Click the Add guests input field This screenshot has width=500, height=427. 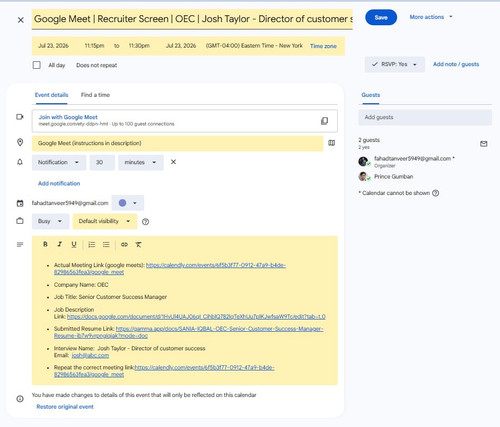tap(425, 117)
